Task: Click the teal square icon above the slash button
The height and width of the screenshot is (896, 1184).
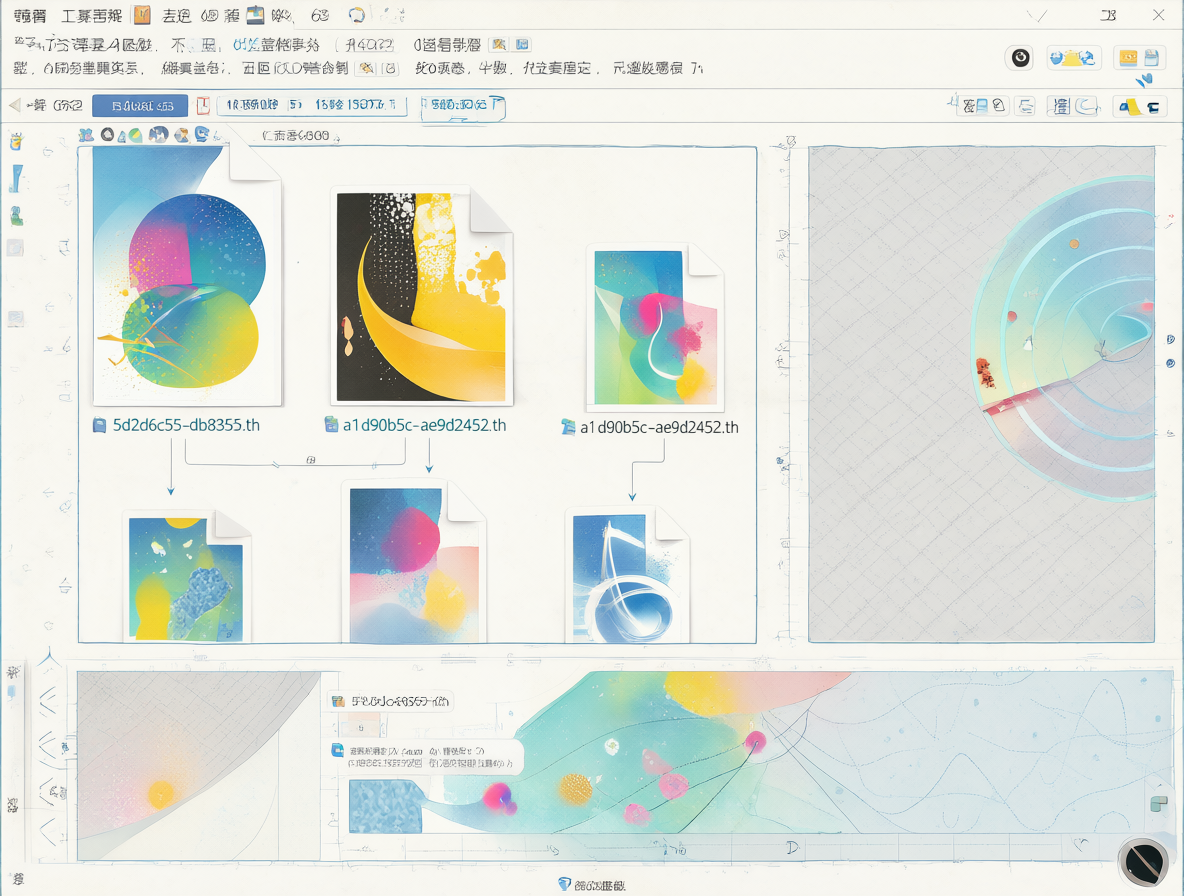Action: 1158,804
